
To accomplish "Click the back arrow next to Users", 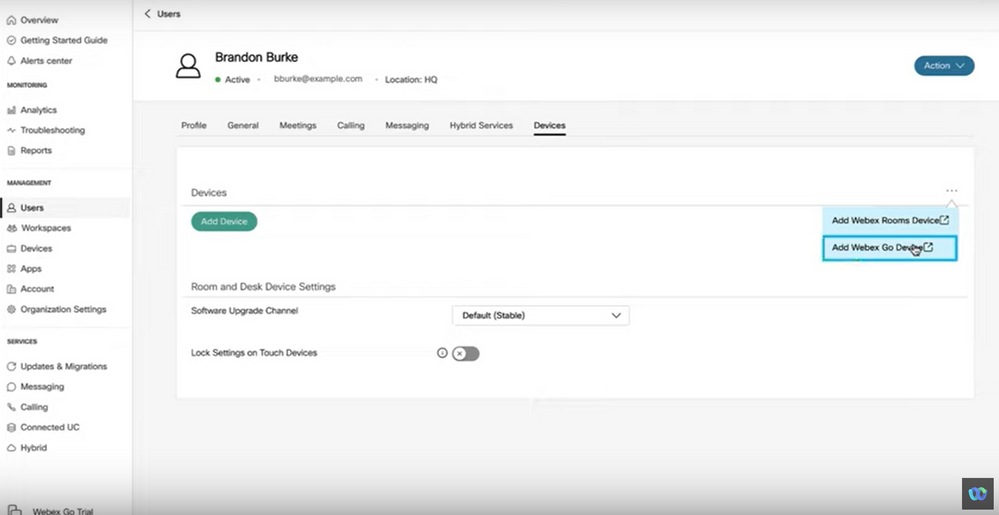I will pyautogui.click(x=148, y=13).
